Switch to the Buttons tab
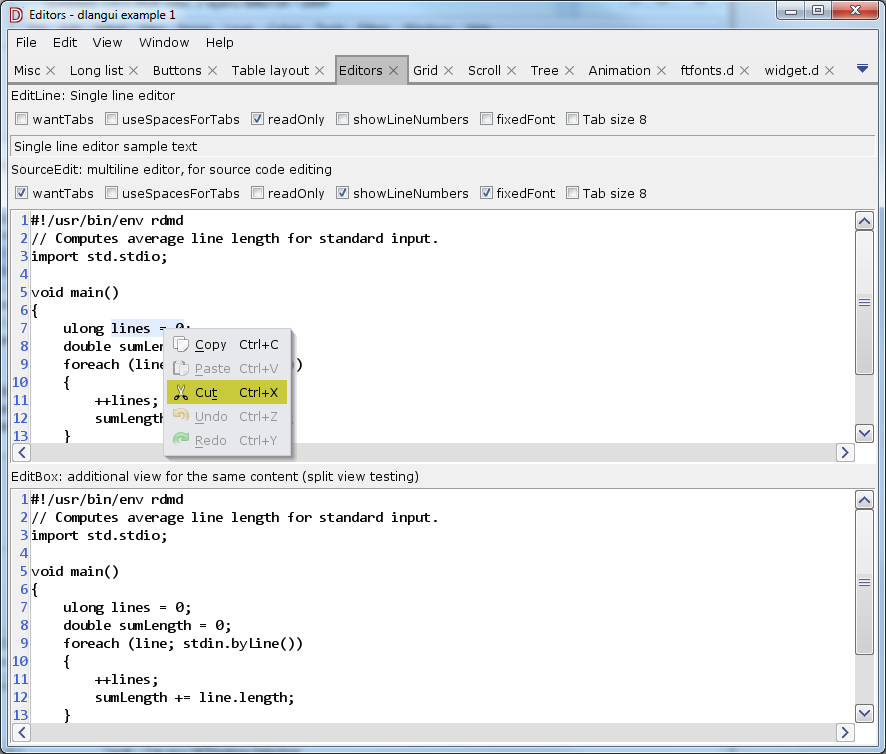Screen dimensions: 886x754 [x=177, y=71]
